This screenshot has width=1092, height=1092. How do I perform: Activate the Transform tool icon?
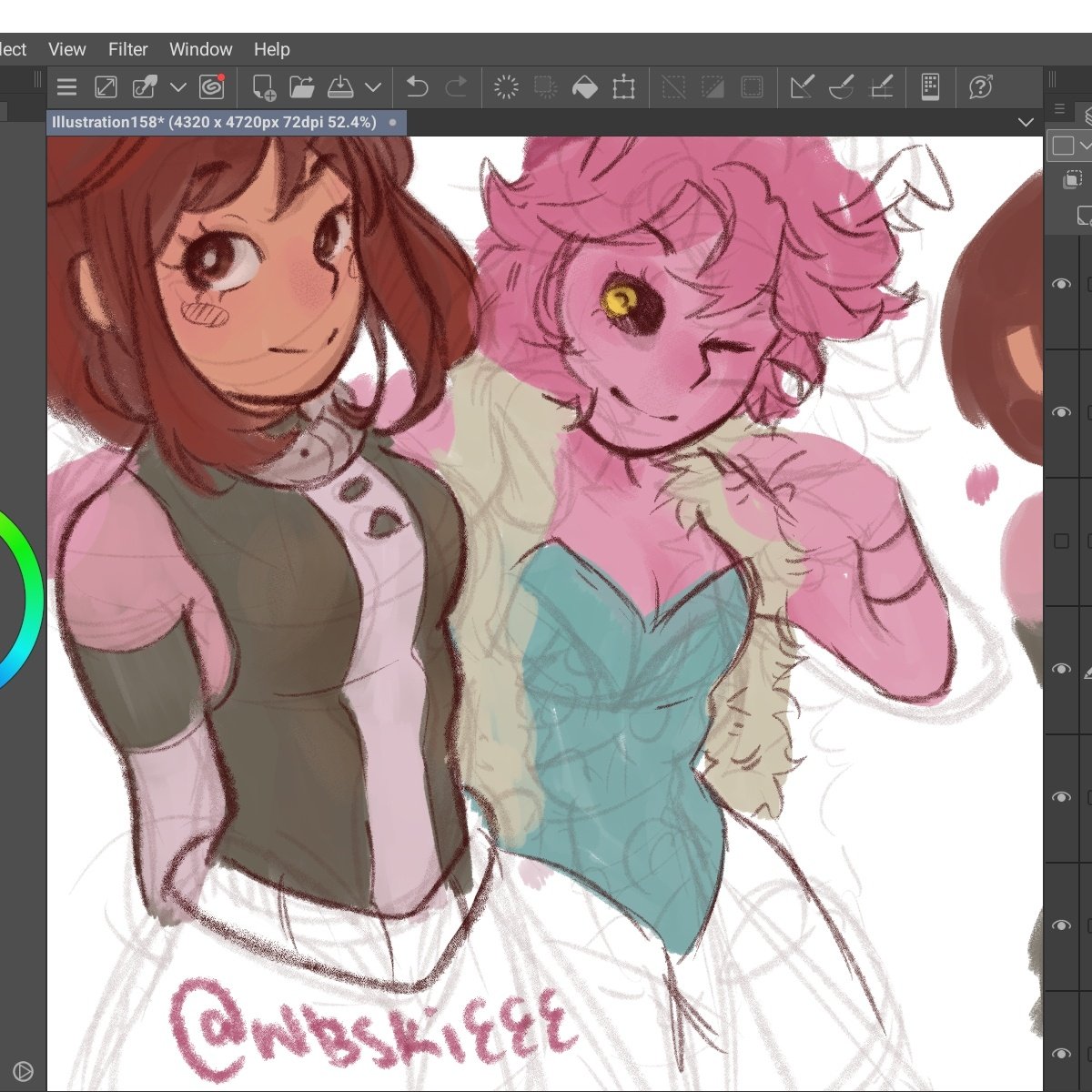(624, 86)
